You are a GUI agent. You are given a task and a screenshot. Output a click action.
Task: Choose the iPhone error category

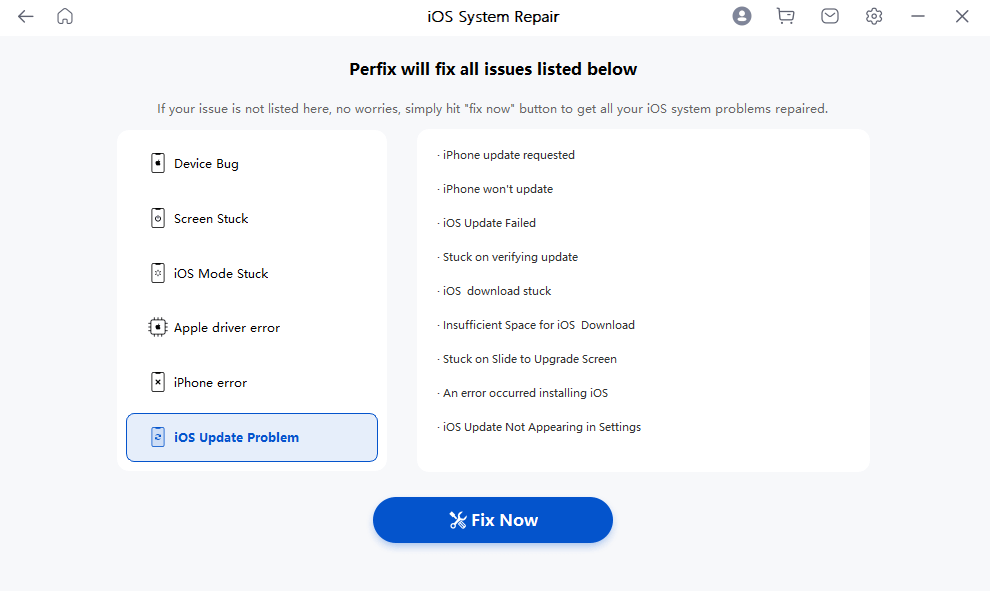point(210,382)
